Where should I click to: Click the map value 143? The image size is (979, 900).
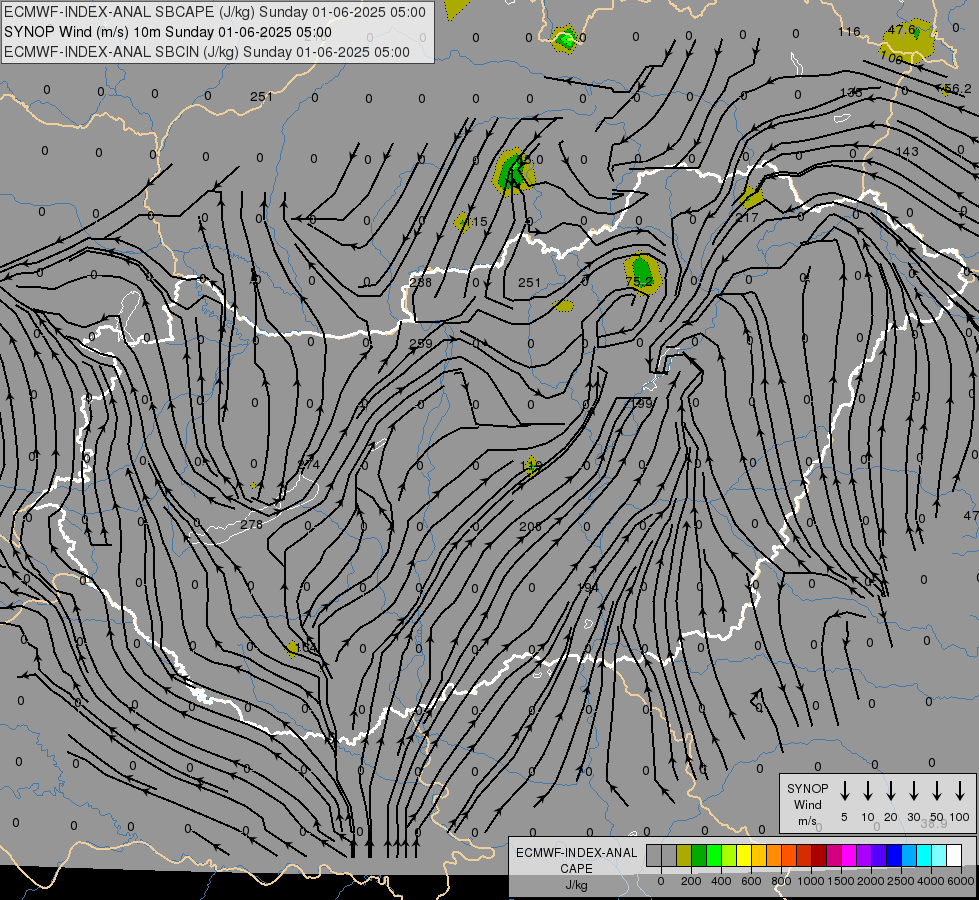pos(907,151)
